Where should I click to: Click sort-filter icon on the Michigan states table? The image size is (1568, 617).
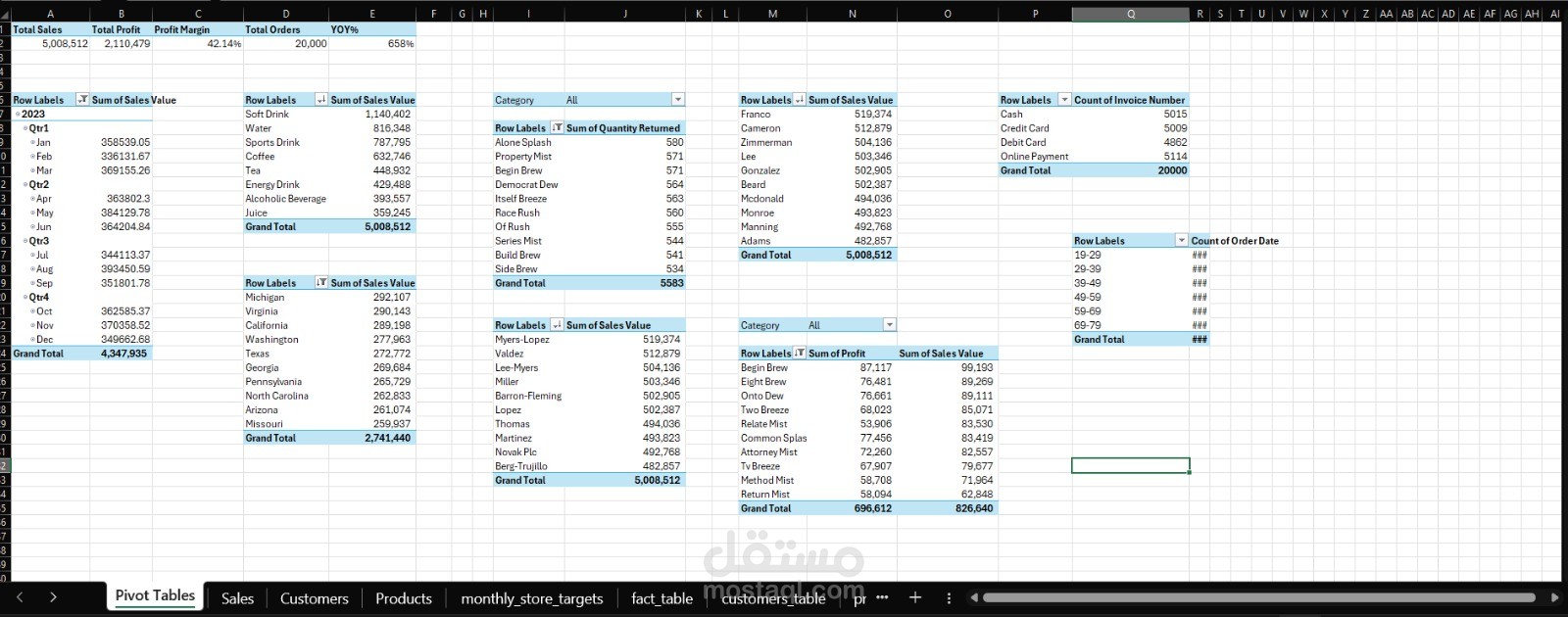(x=320, y=283)
